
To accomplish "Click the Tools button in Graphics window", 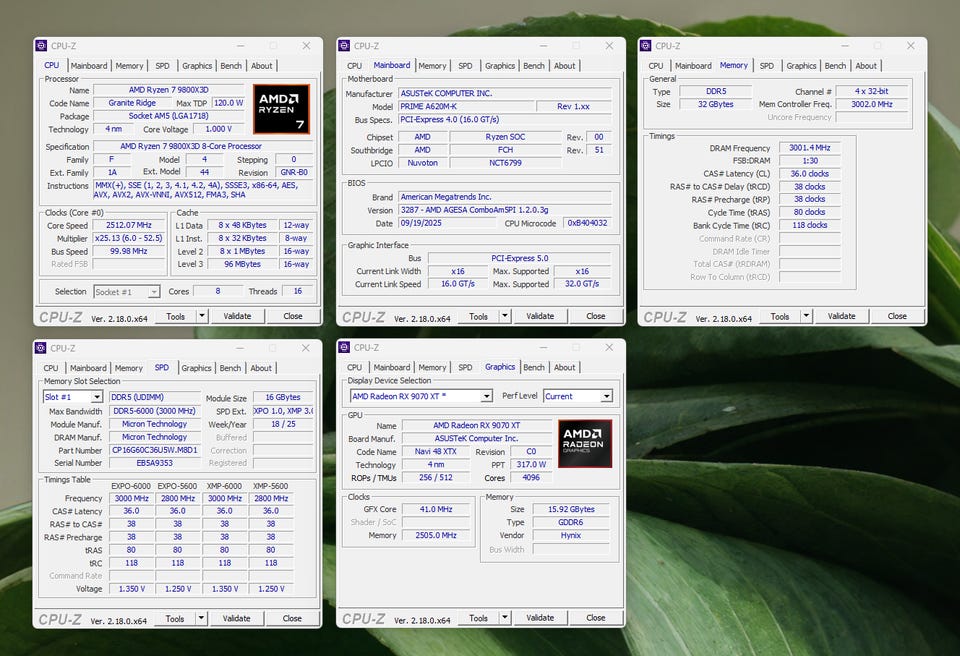I will click(478, 618).
